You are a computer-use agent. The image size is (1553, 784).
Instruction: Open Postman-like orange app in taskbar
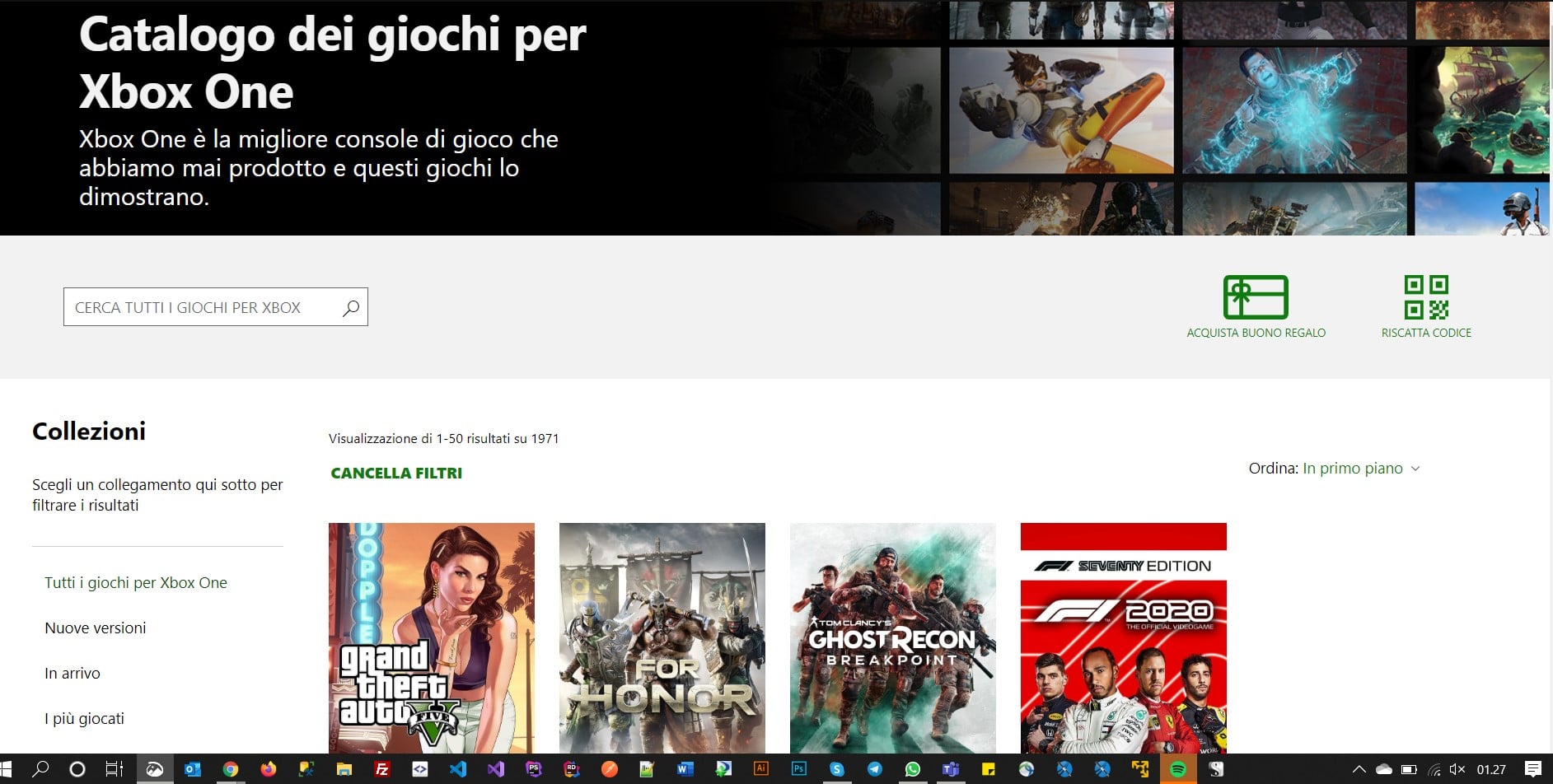pyautogui.click(x=610, y=769)
